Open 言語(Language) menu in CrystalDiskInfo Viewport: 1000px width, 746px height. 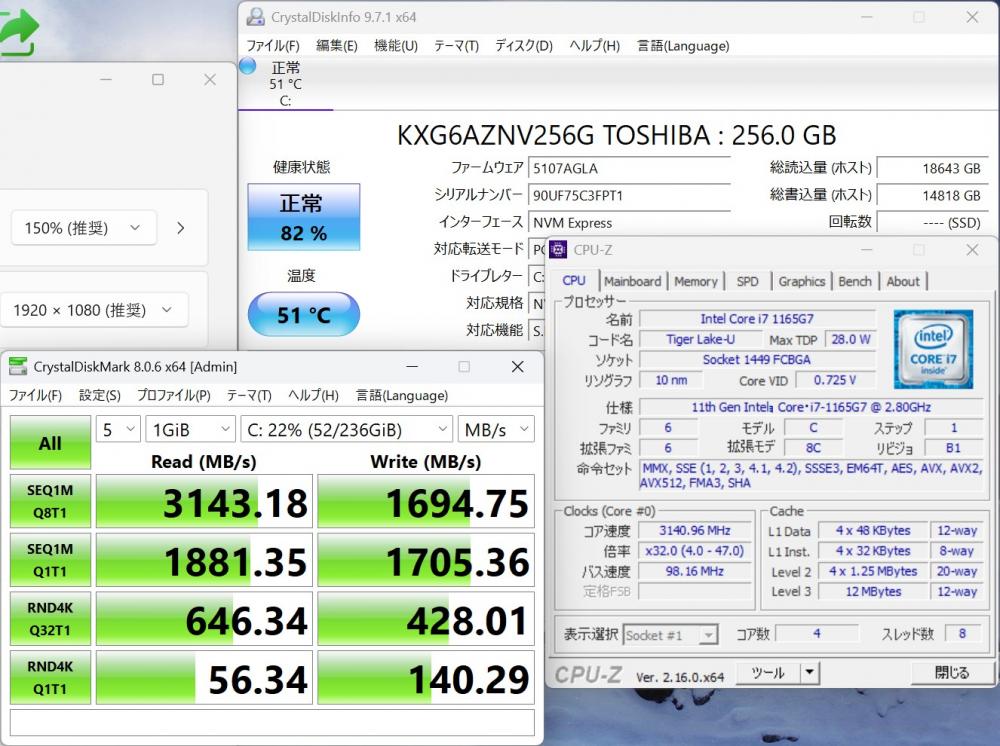683,46
